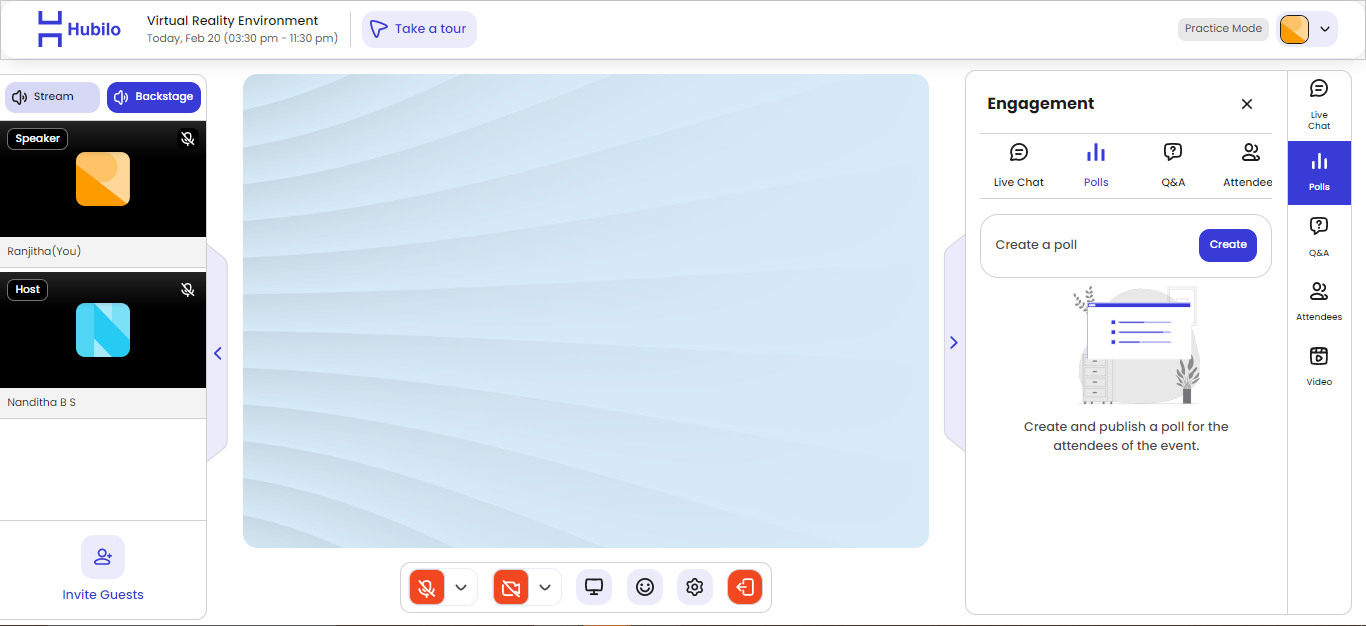Click the event date and time text
1366x626 pixels.
pos(243,39)
